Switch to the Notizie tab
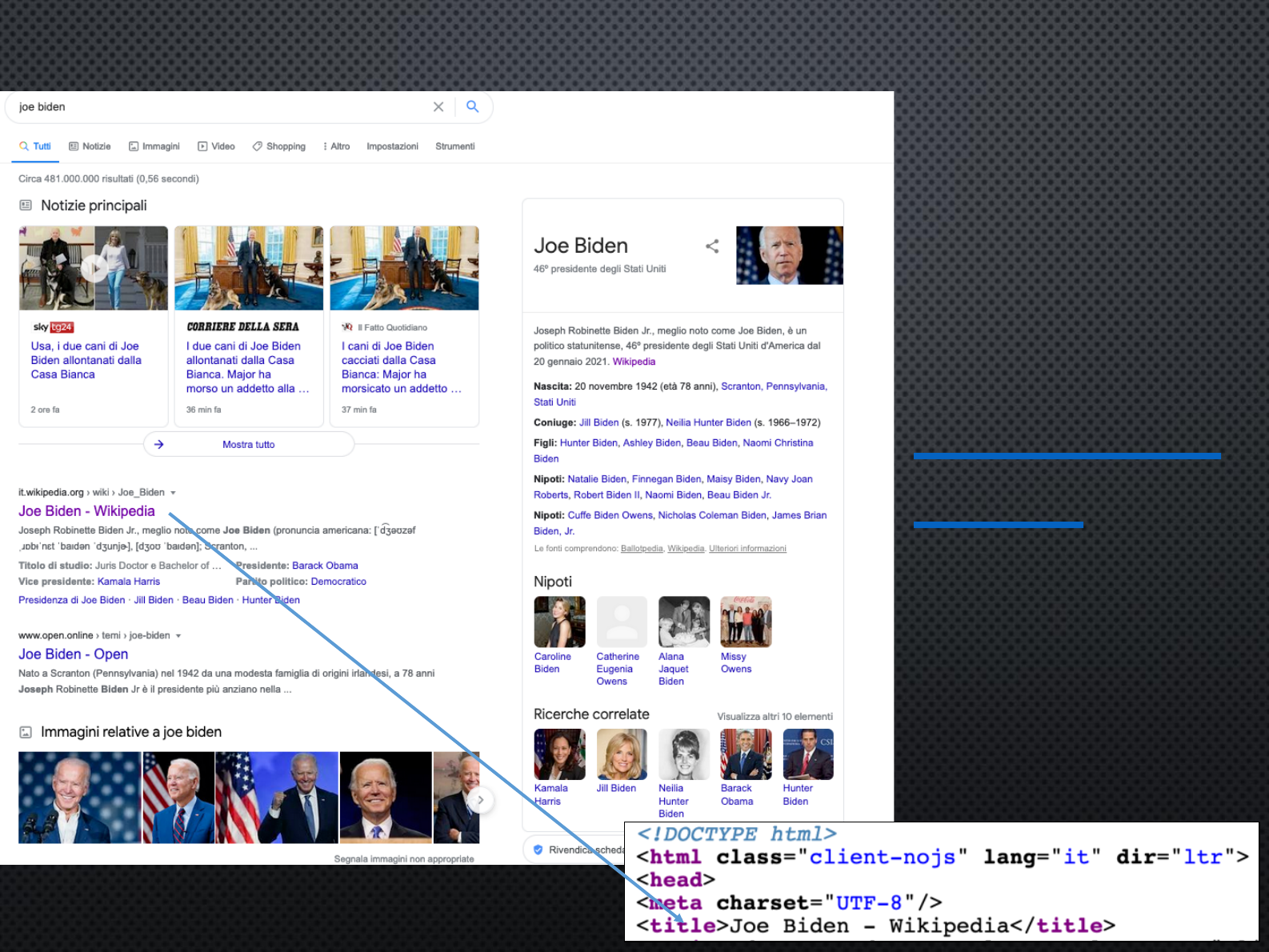 [90, 146]
